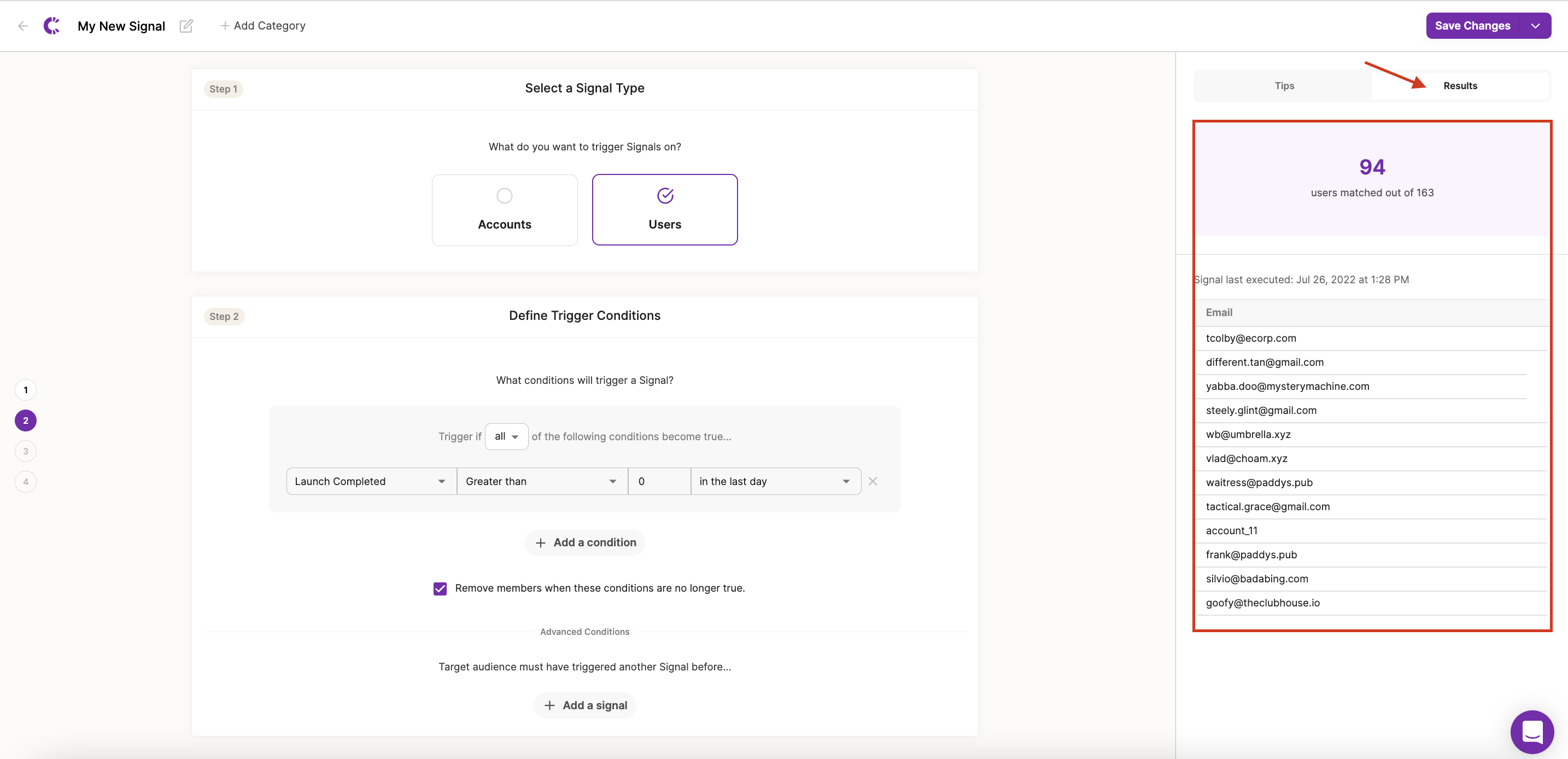Switch to the Tips tab
The image size is (1568, 759).
pos(1284,86)
